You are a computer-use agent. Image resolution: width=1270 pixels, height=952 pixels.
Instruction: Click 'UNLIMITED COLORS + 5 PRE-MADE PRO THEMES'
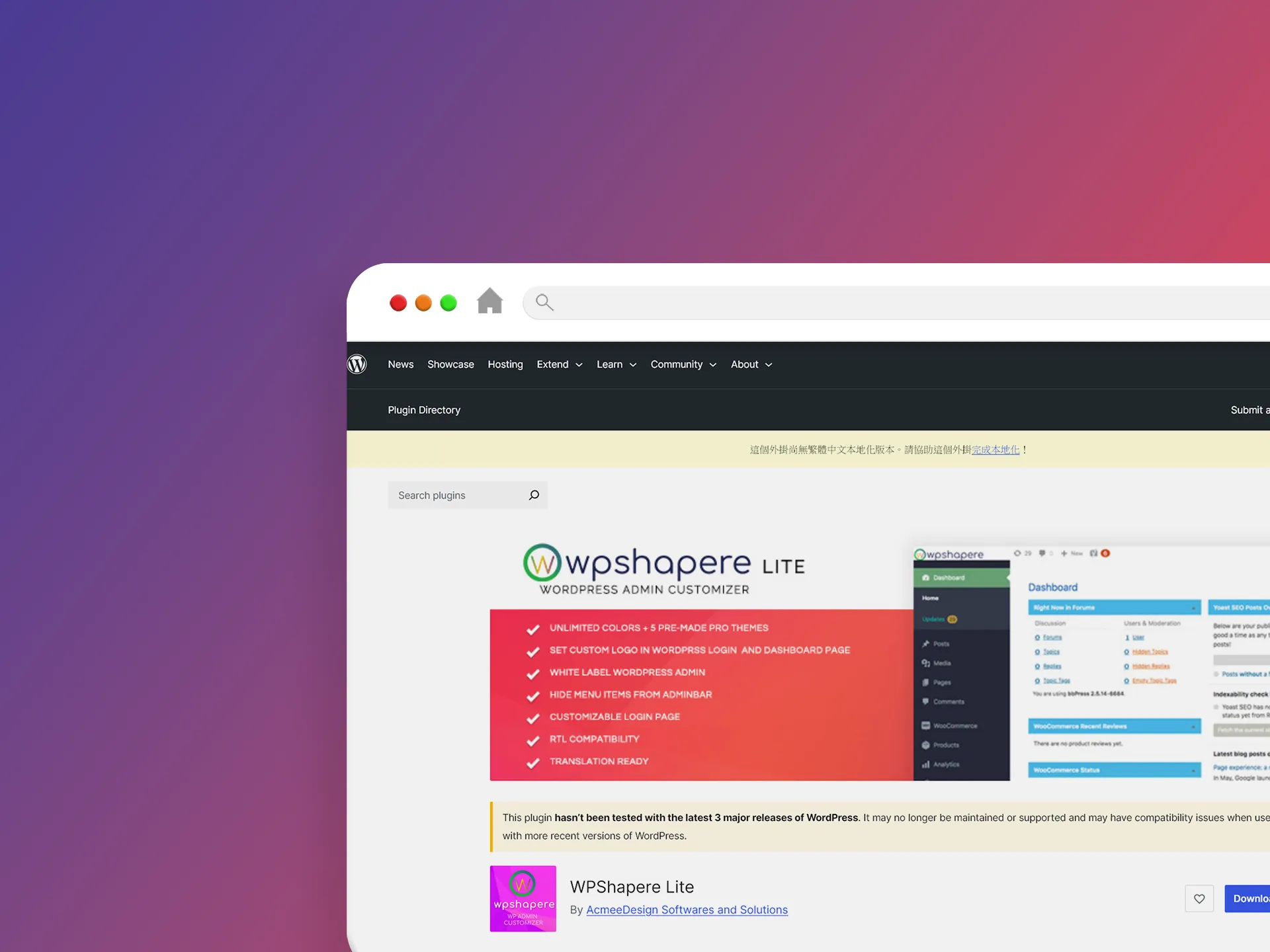click(659, 628)
